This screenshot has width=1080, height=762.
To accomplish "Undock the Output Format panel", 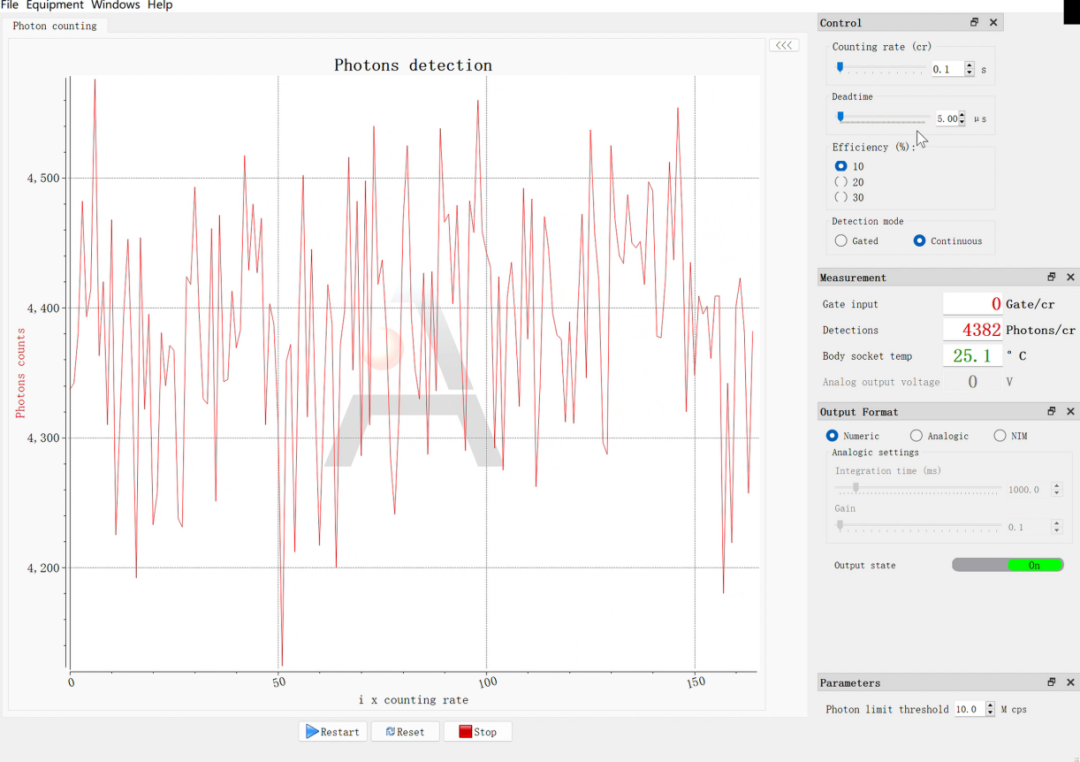I will (1051, 411).
